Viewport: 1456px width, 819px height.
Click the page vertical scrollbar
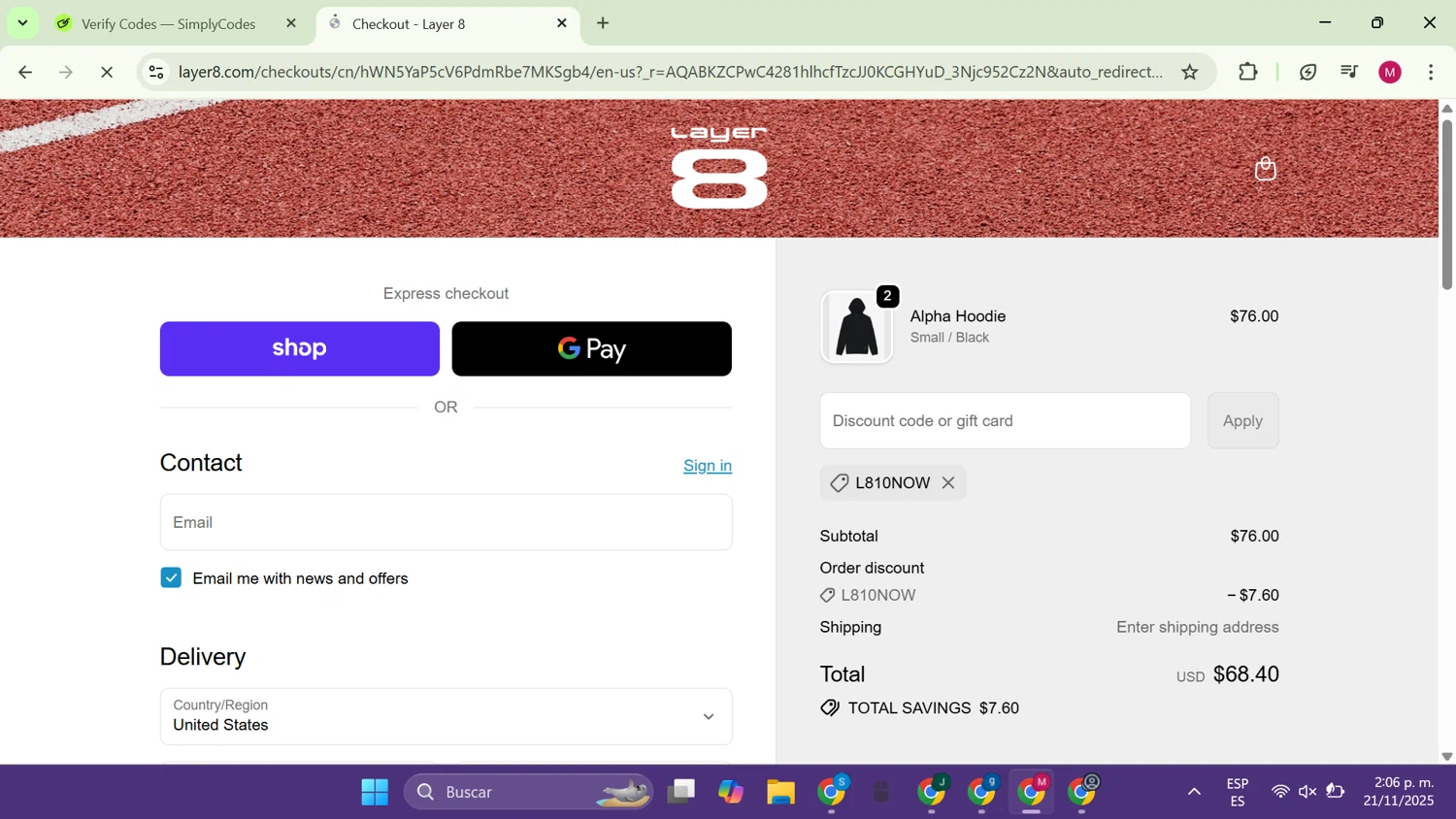(x=1447, y=204)
